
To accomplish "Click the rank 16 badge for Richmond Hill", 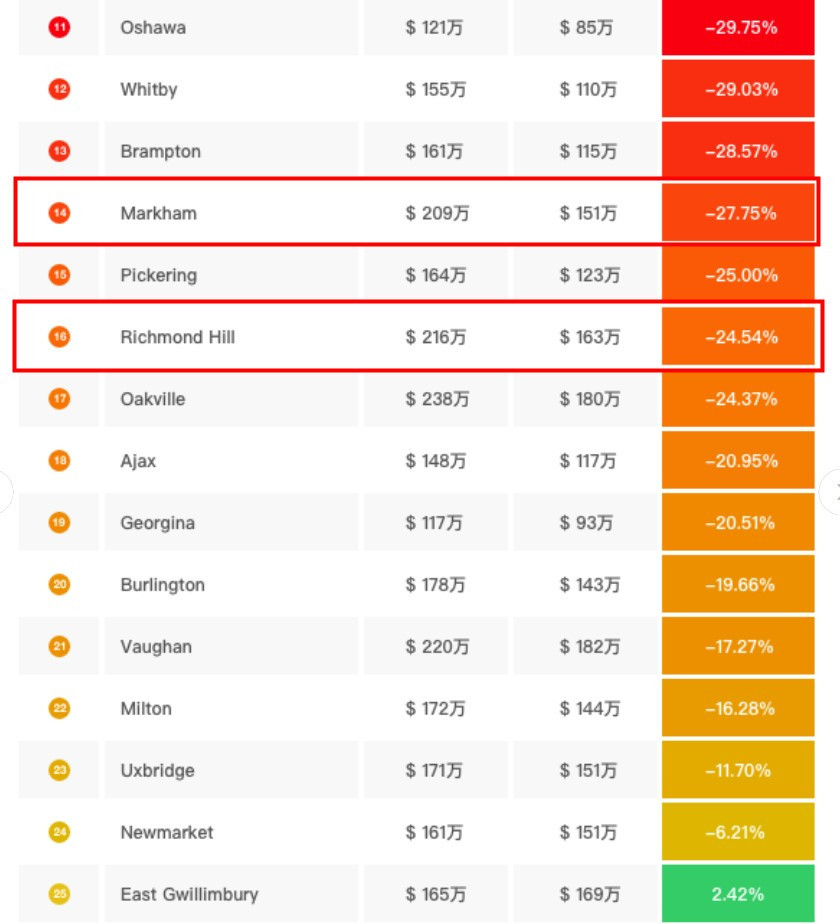I will tap(59, 337).
